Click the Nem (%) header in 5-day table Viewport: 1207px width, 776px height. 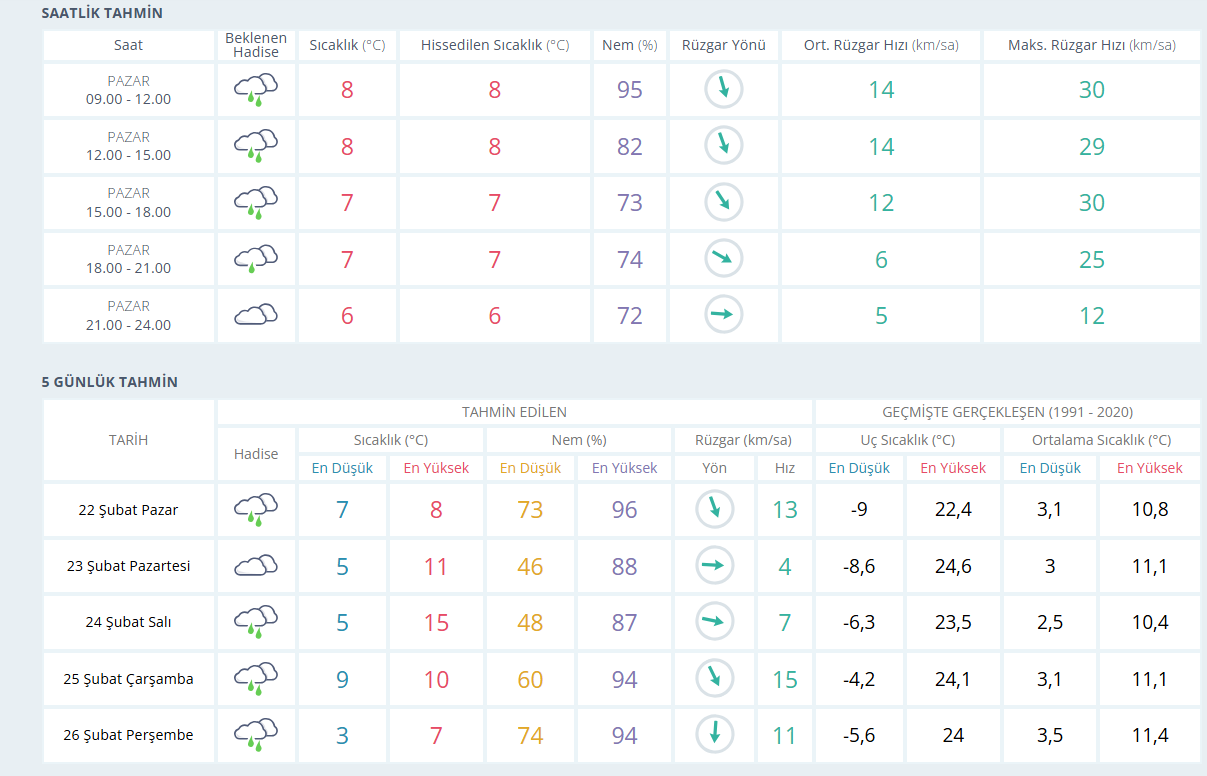pyautogui.click(x=579, y=440)
